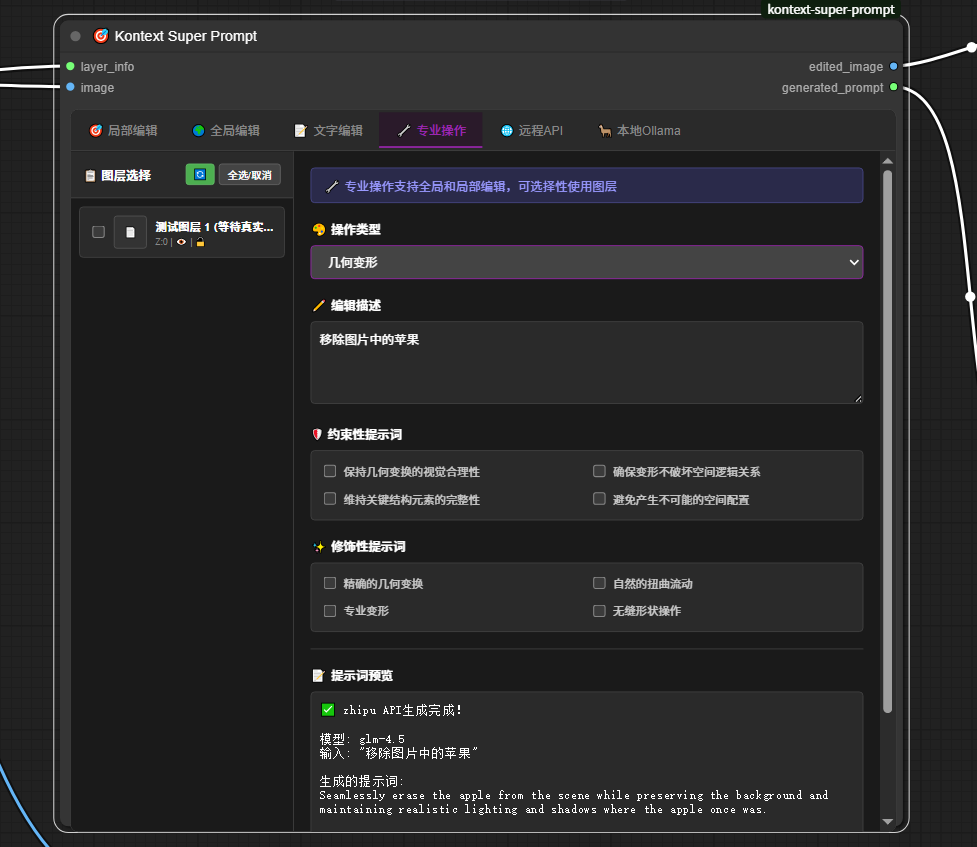Click the '模型: glm-4.5' line

[362, 739]
